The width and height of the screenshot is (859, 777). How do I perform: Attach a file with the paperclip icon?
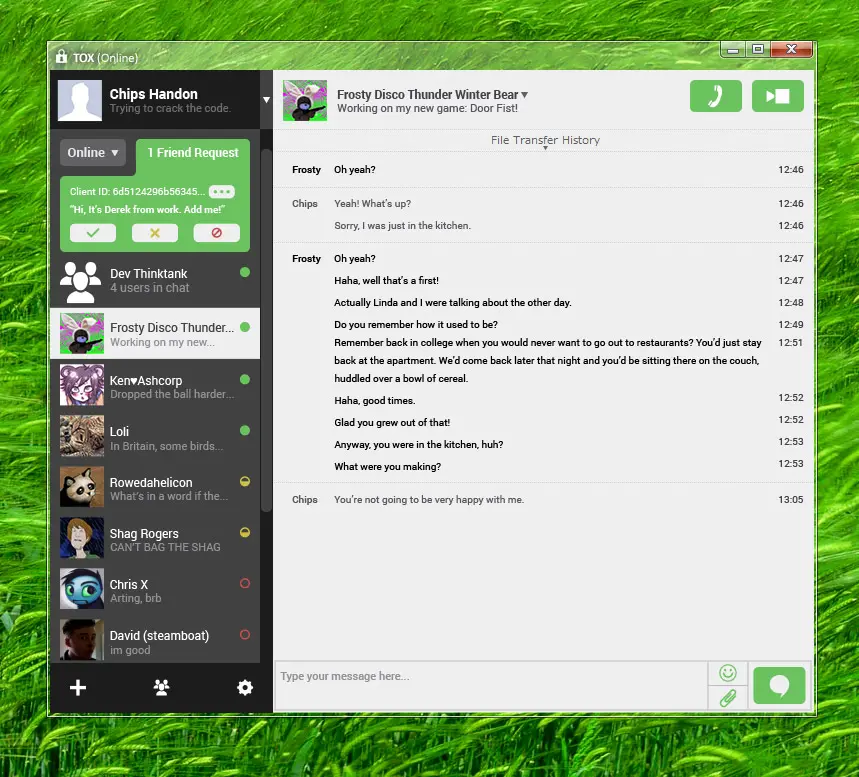click(728, 698)
